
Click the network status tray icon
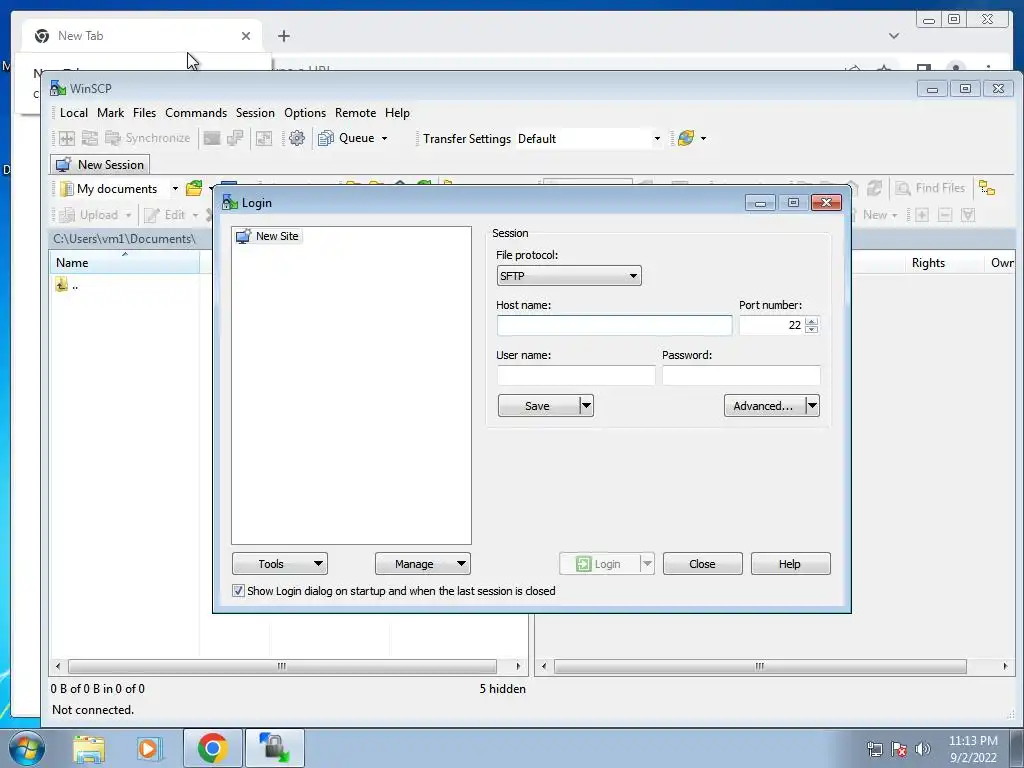pos(874,749)
